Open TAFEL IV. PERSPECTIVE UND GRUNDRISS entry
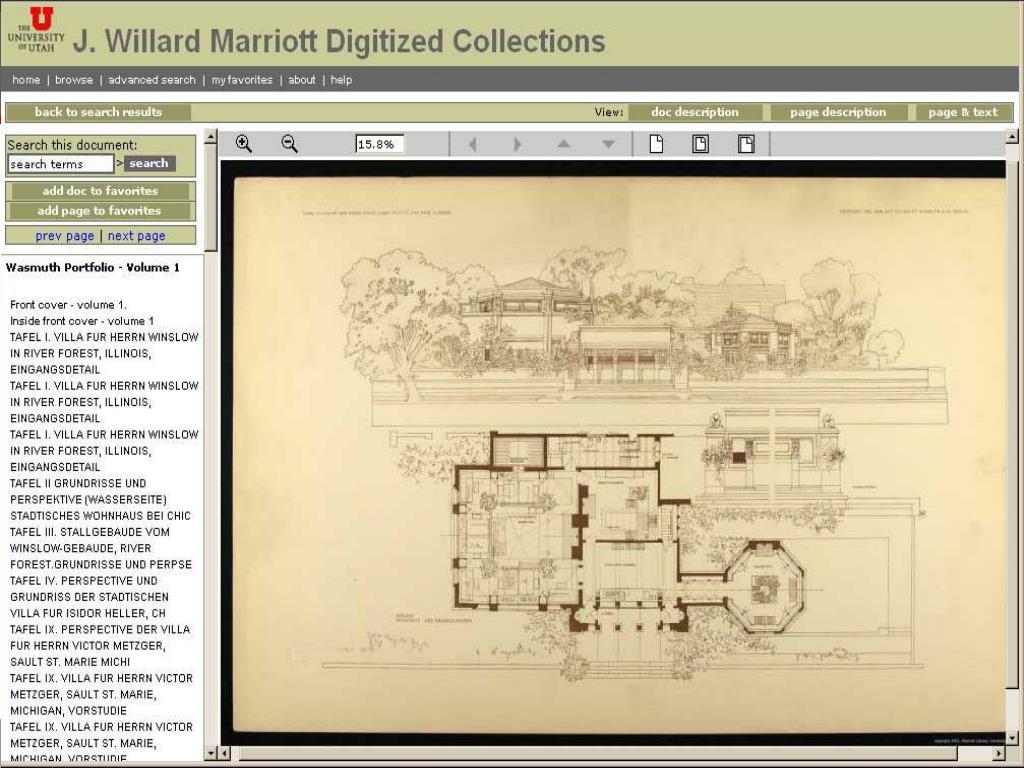Image resolution: width=1024 pixels, height=768 pixels. click(x=89, y=597)
